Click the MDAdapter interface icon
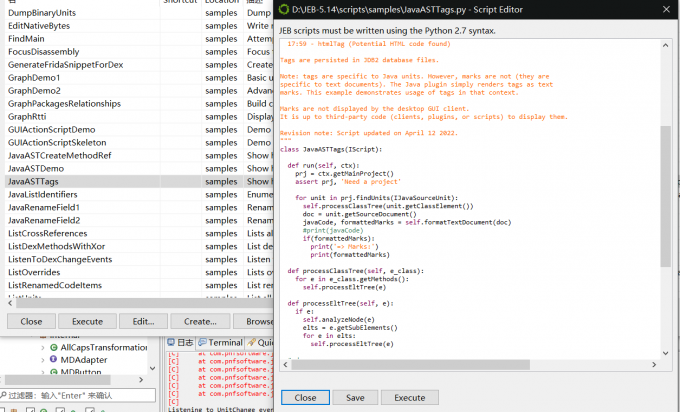Screen dimensions: 680x412 pyautogui.click(x=53, y=359)
